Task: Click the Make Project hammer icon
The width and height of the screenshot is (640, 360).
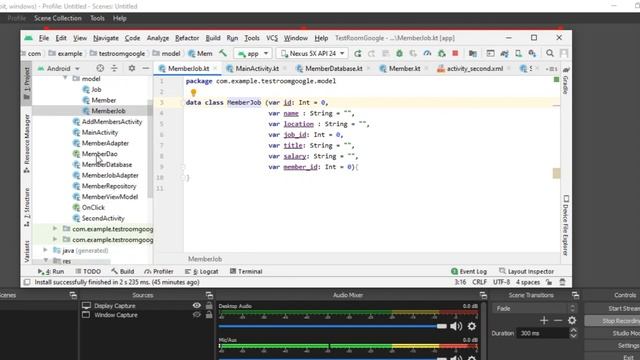Action: coord(223,53)
